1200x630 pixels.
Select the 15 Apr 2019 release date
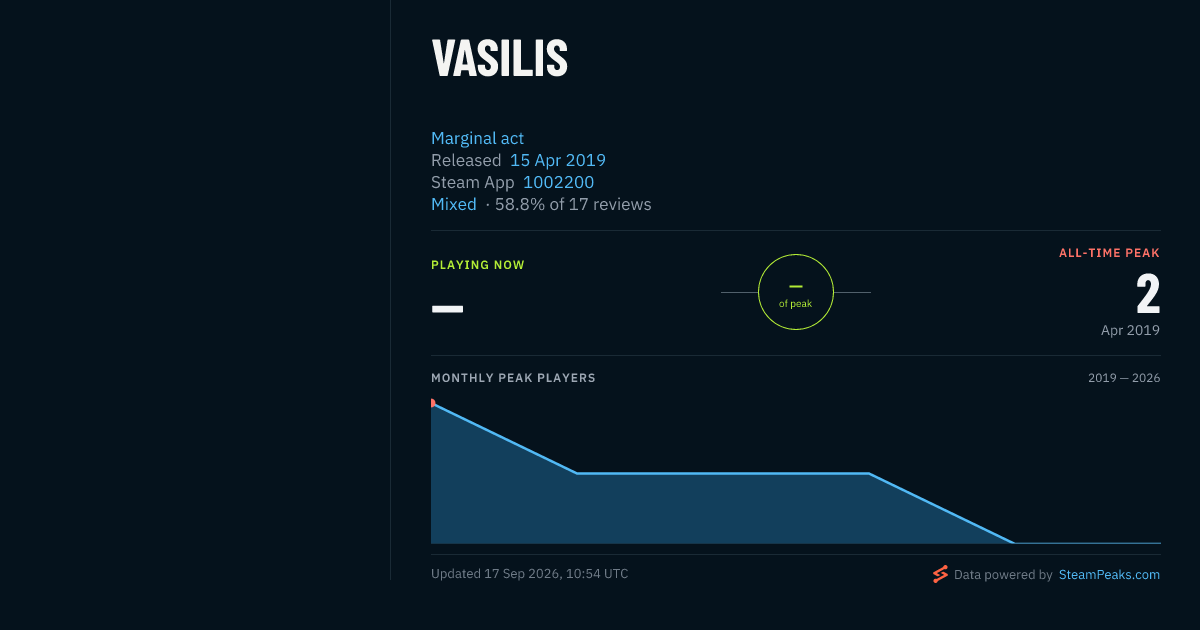point(558,160)
